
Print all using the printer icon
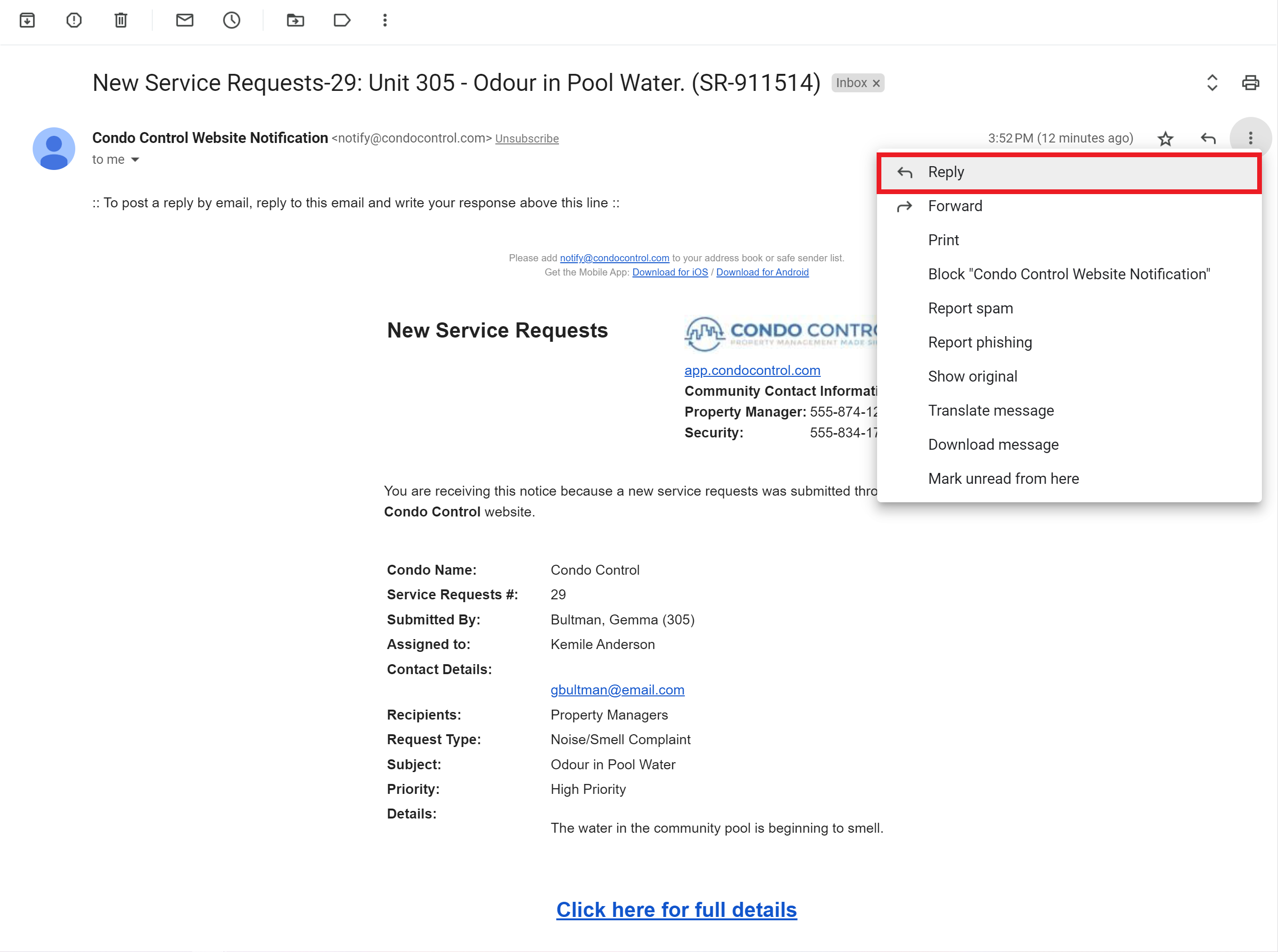coord(1250,82)
